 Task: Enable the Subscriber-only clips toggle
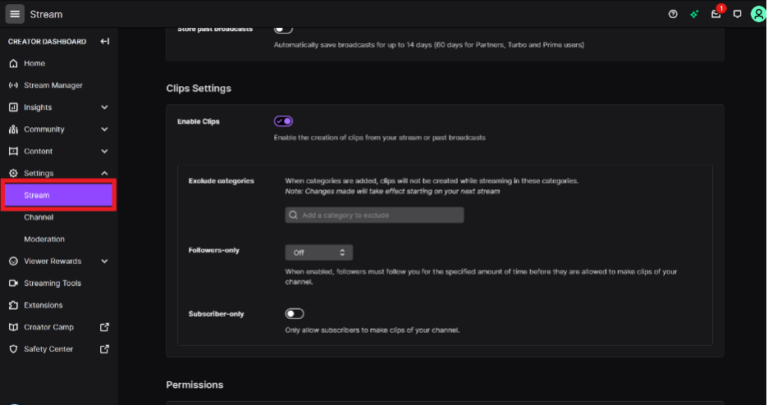point(294,314)
